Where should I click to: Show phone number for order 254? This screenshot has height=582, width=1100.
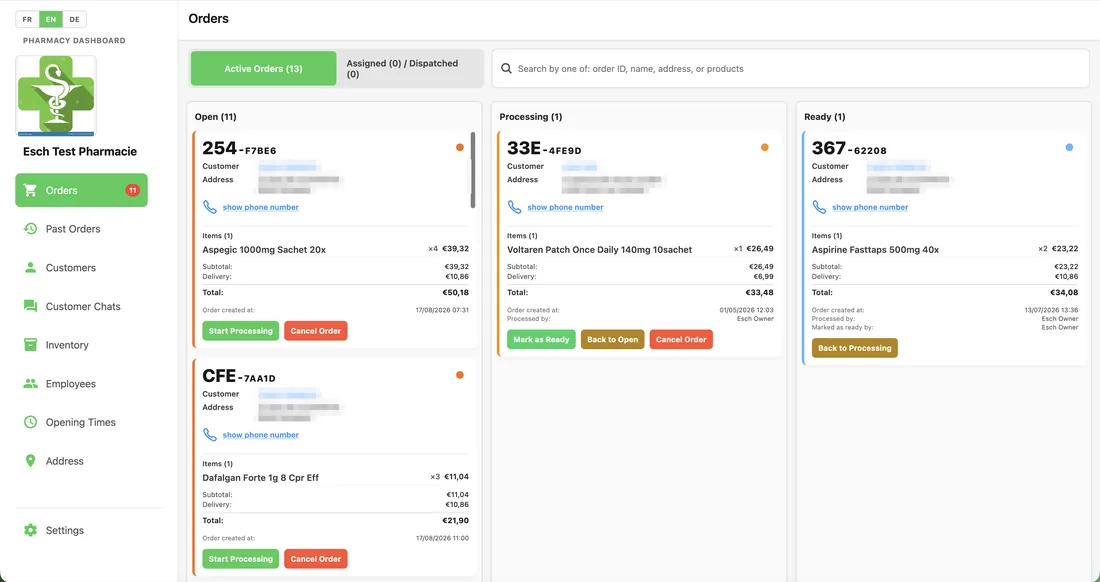coord(260,208)
